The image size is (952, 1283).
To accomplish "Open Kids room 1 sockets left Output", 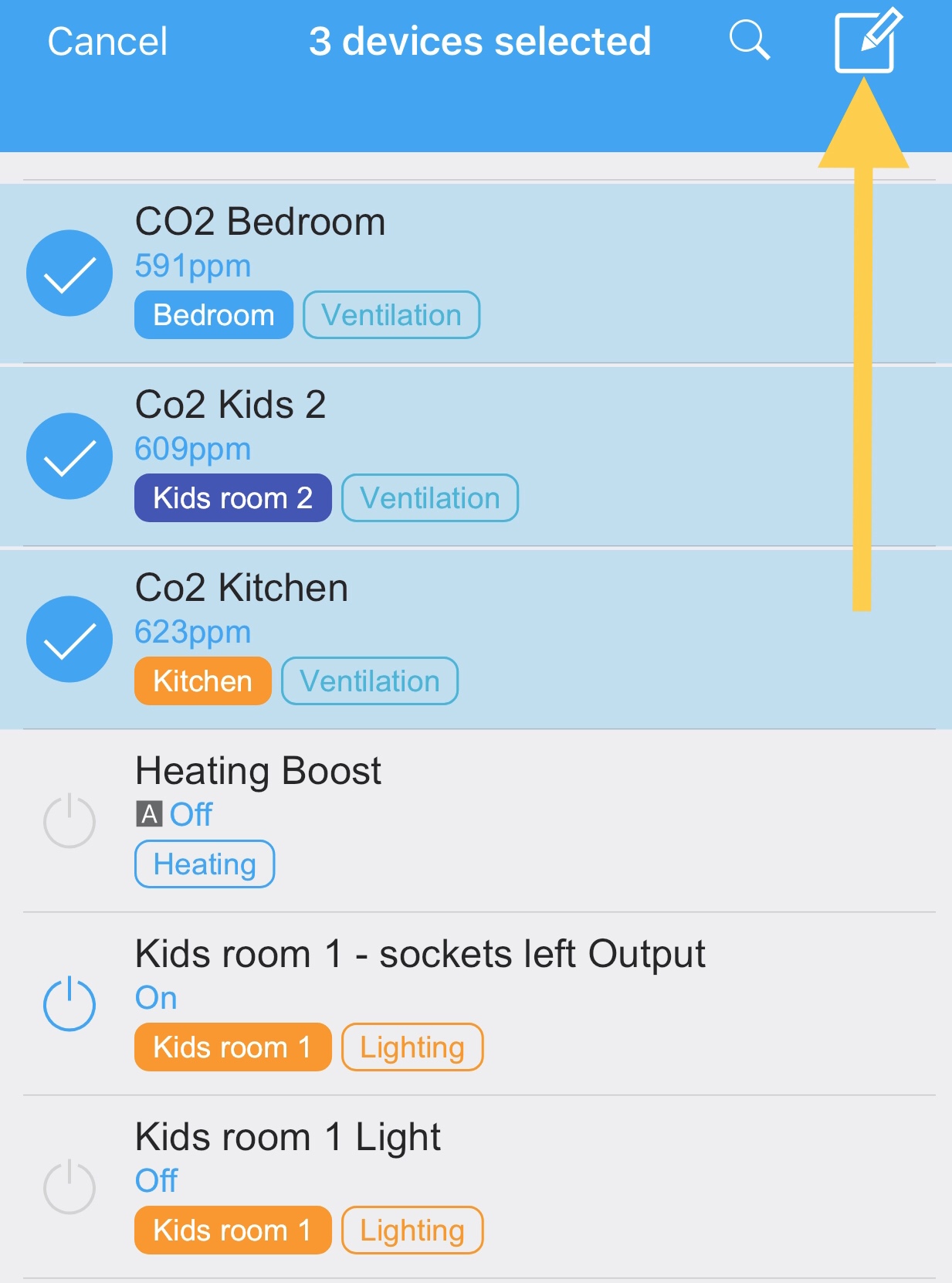I will (x=420, y=955).
